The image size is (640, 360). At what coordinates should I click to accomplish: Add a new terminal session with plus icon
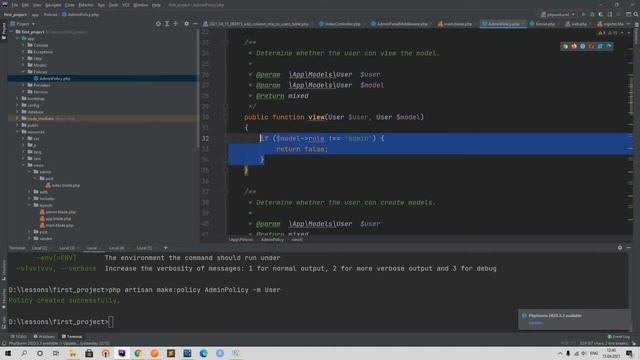click(165, 247)
